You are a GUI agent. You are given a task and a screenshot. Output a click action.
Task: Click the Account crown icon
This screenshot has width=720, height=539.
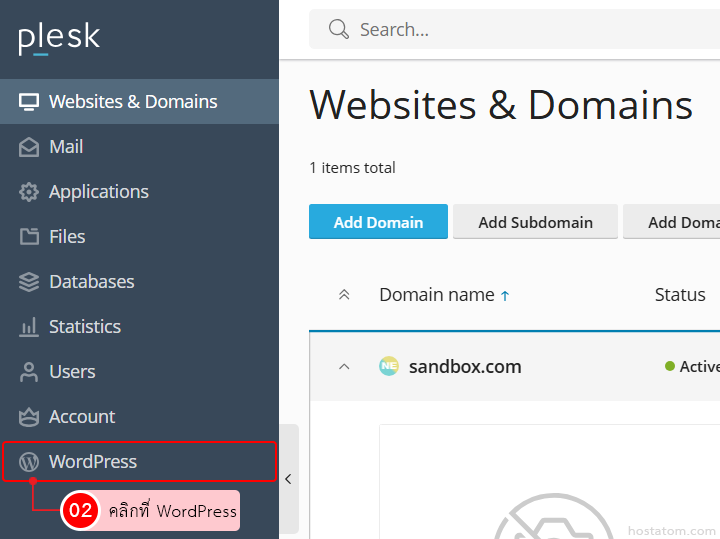[x=29, y=417]
